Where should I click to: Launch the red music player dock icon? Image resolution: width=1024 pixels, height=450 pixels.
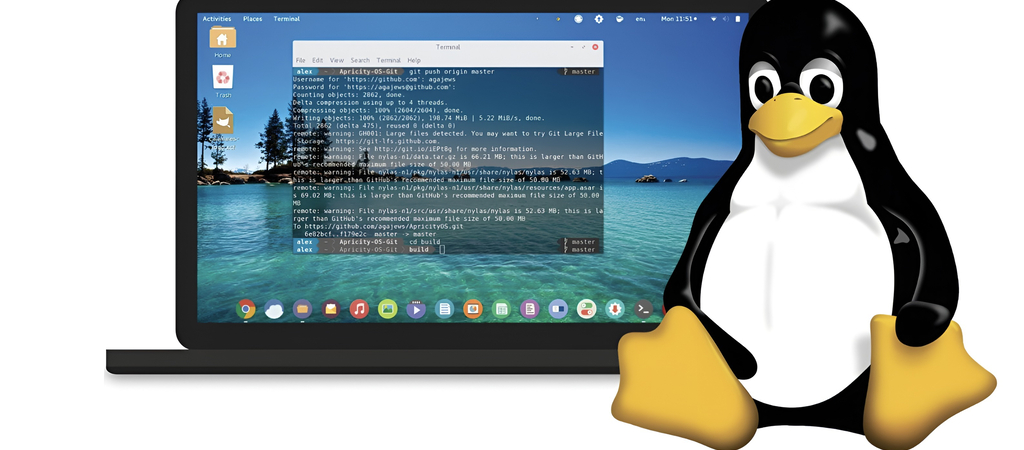pos(359,308)
